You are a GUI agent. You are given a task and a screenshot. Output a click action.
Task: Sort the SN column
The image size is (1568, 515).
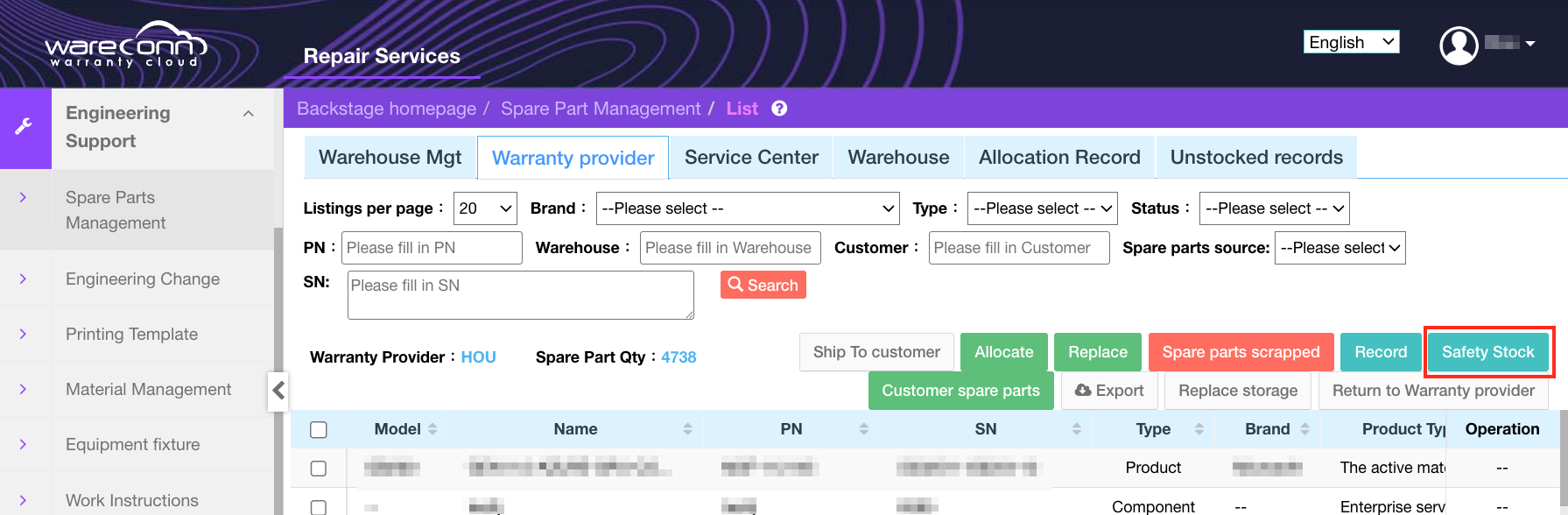1076,429
